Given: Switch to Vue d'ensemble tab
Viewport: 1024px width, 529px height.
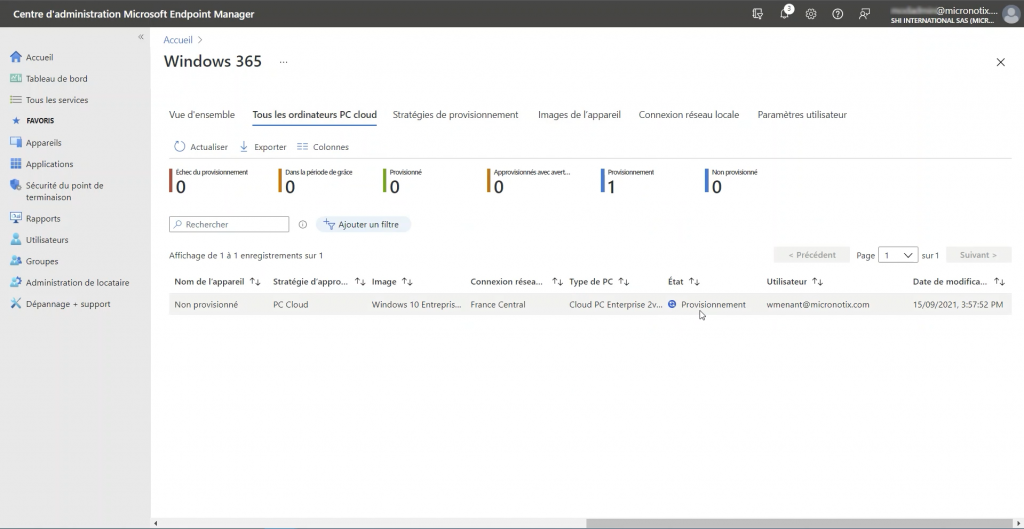Looking at the screenshot, I should (x=202, y=115).
